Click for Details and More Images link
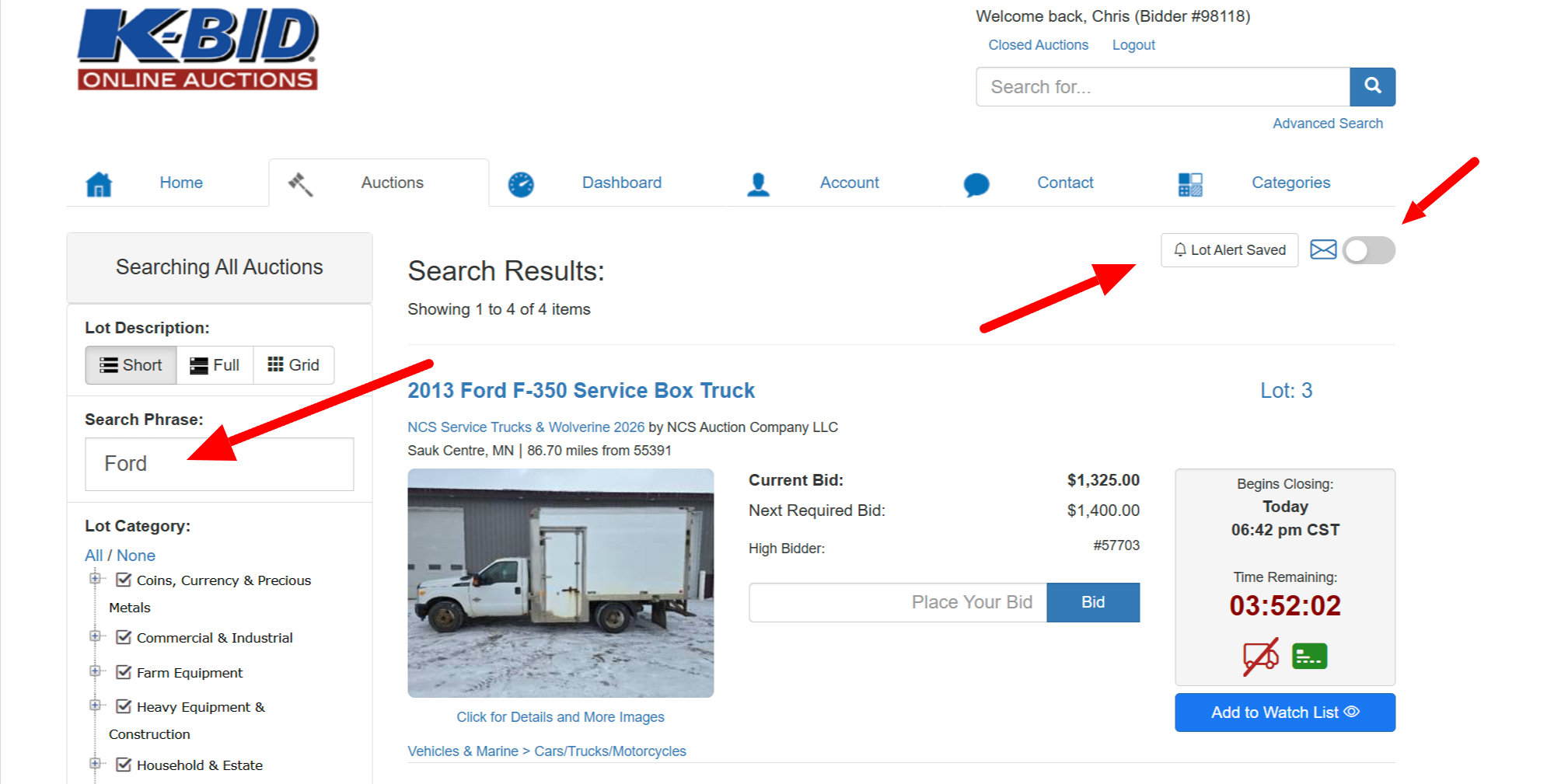This screenshot has height=784, width=1568. [560, 717]
